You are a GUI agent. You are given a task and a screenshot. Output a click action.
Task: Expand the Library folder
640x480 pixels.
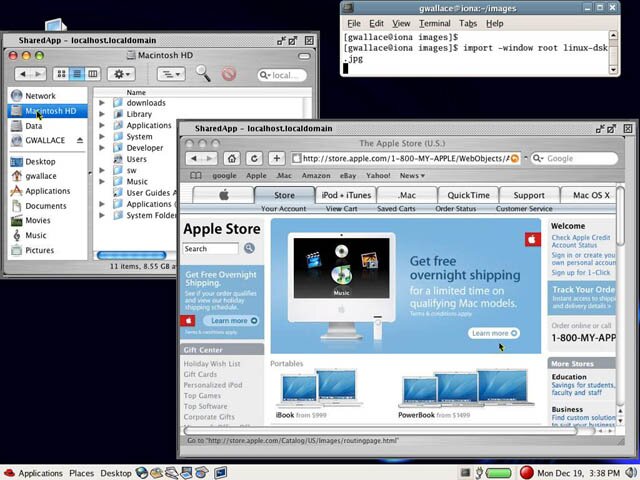(102, 114)
